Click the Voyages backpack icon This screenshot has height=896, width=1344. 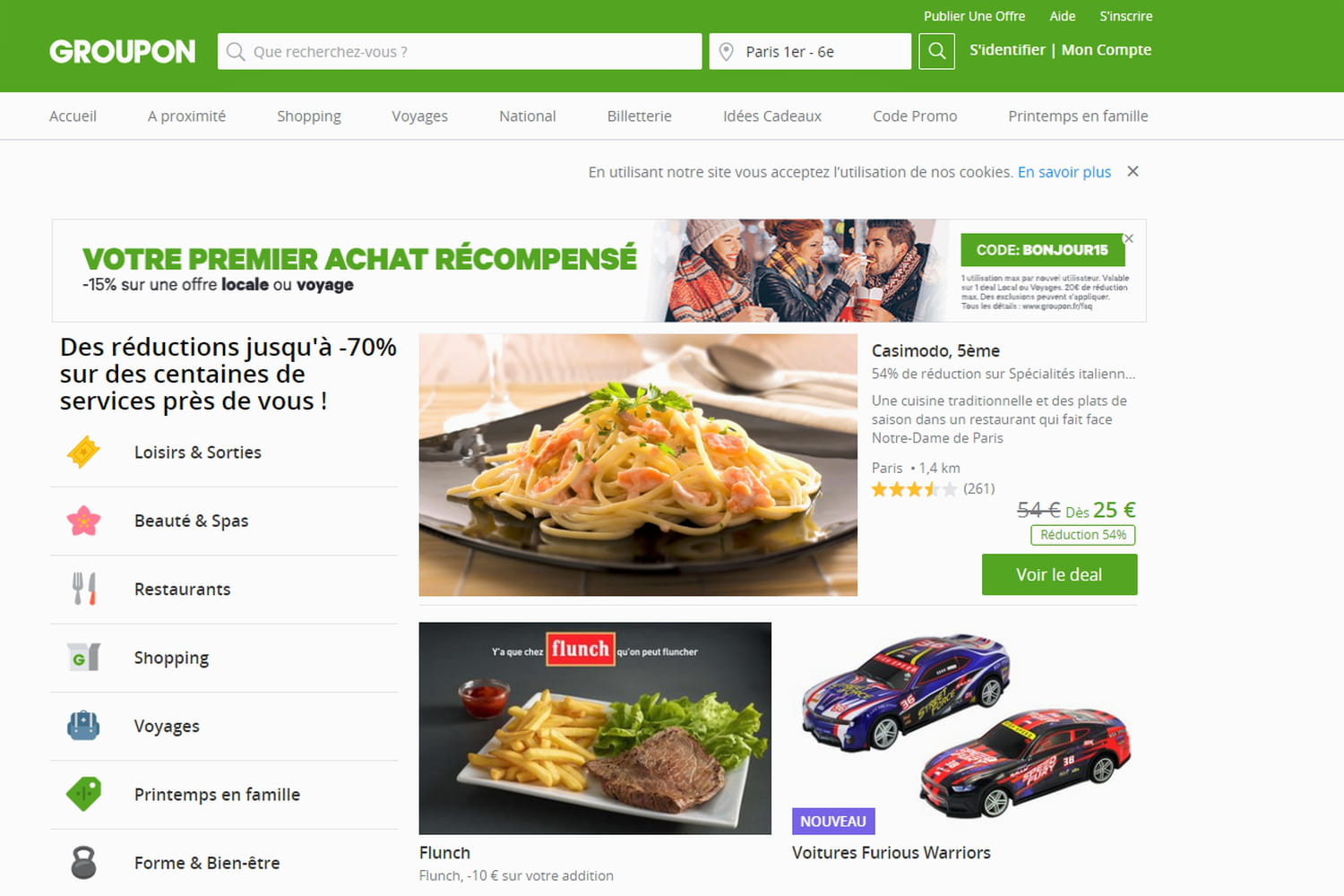tap(83, 725)
